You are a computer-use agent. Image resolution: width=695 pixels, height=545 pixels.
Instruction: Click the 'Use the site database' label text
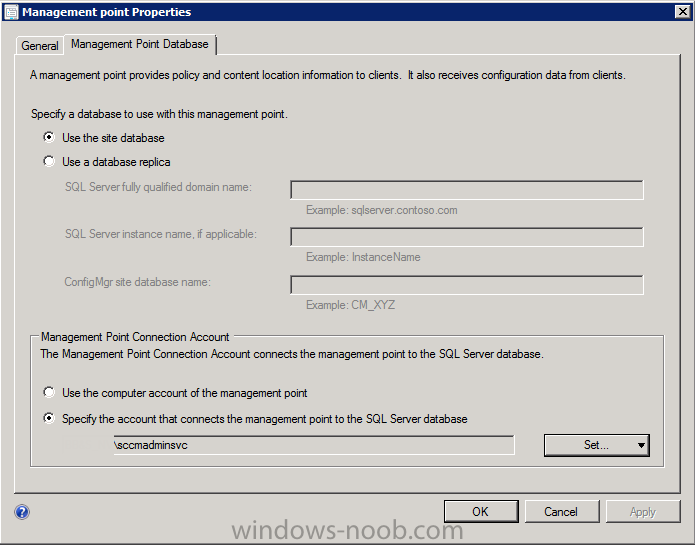tap(113, 138)
